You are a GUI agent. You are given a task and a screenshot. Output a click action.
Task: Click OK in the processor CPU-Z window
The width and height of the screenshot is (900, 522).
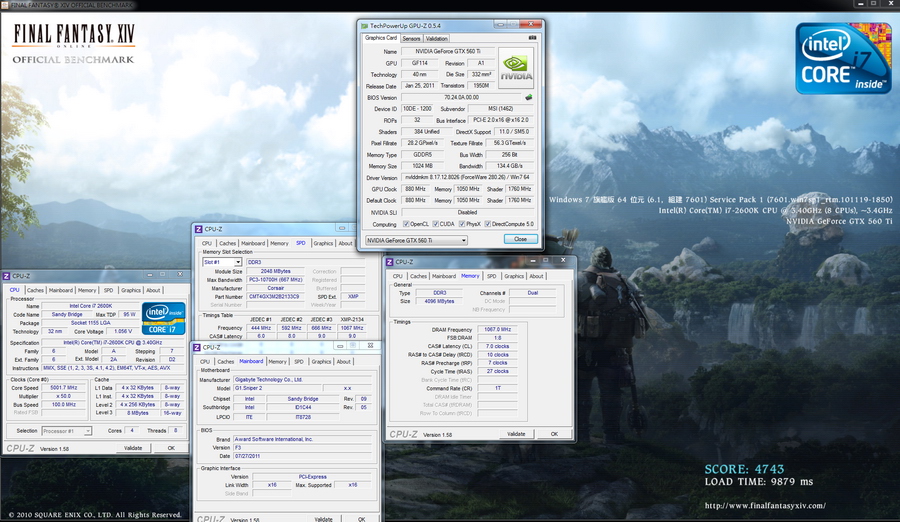(171, 448)
